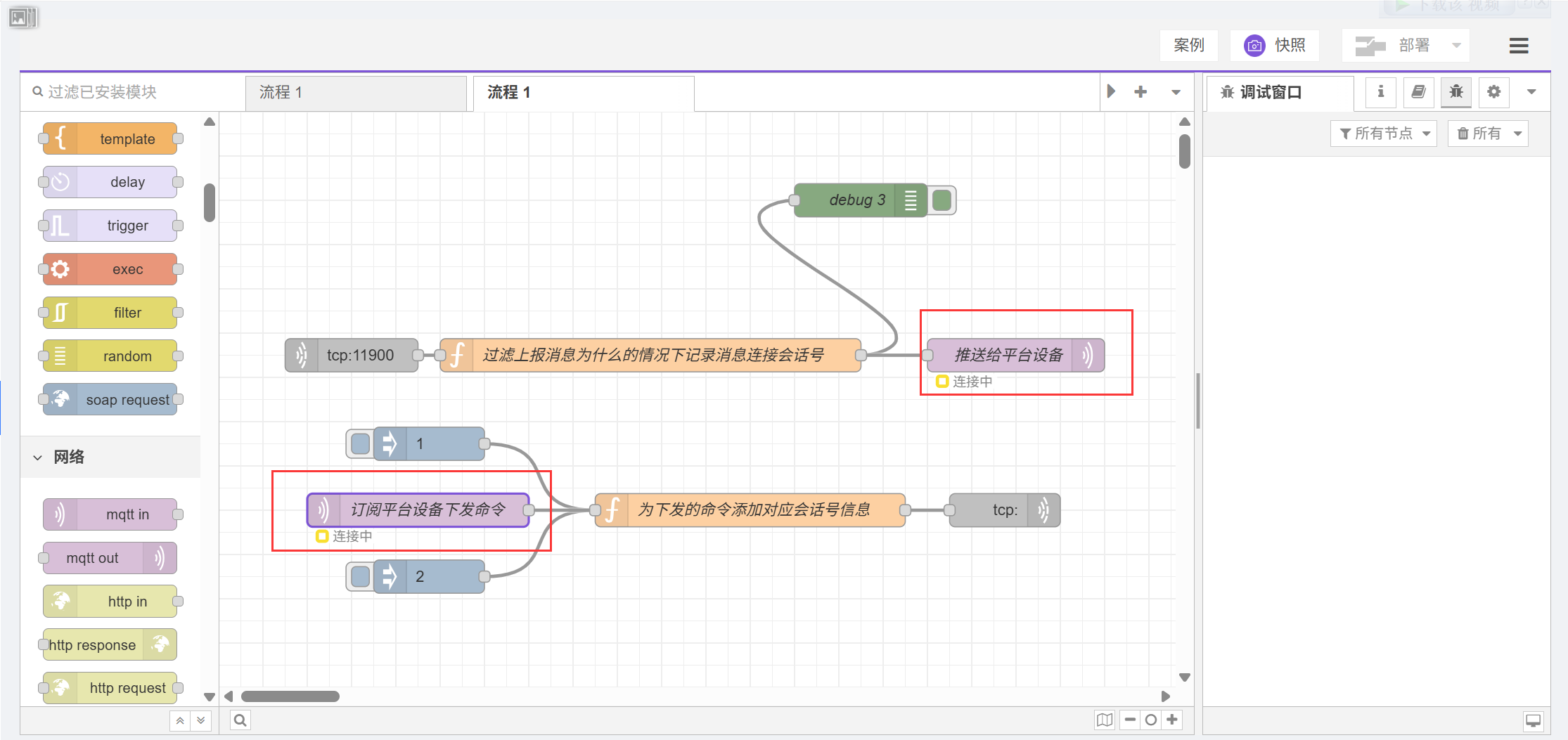Click the 快照 snapshot button

[x=1275, y=46]
